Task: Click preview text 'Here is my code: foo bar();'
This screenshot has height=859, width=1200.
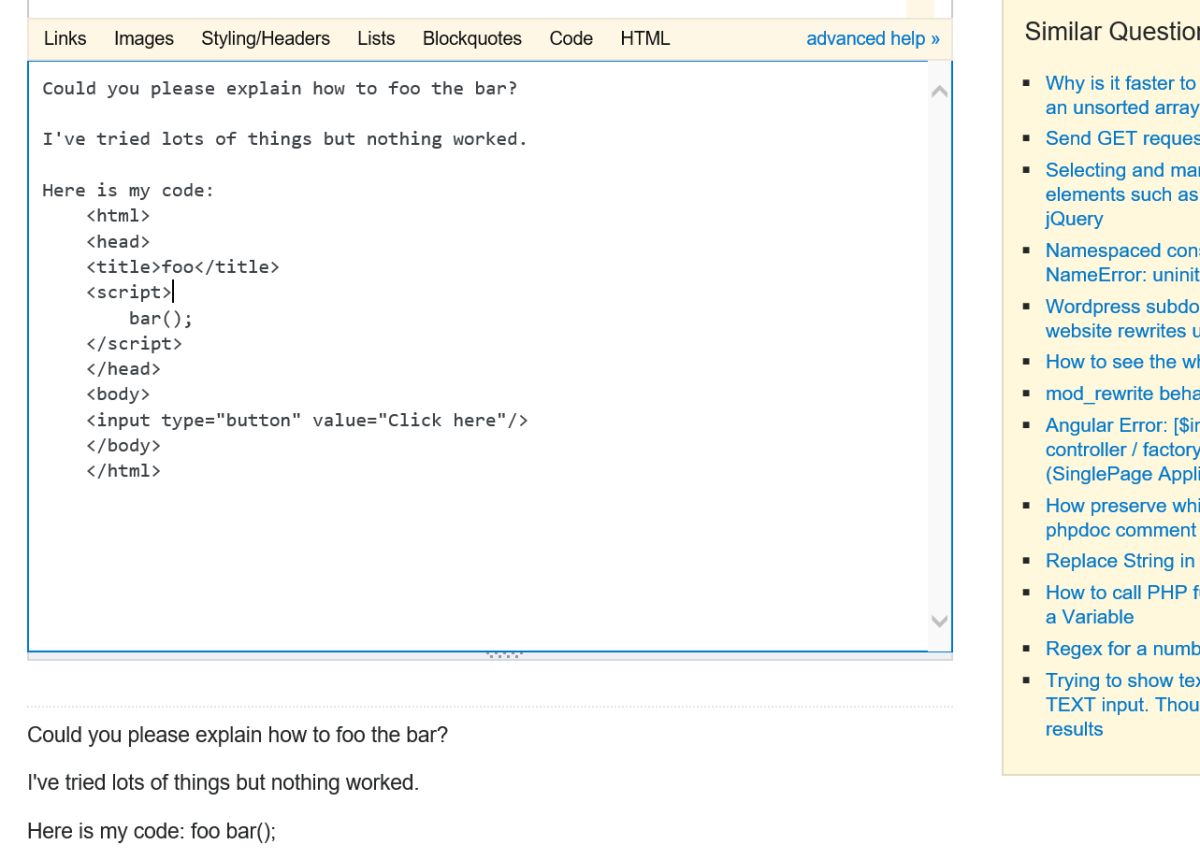Action: [x=151, y=832]
